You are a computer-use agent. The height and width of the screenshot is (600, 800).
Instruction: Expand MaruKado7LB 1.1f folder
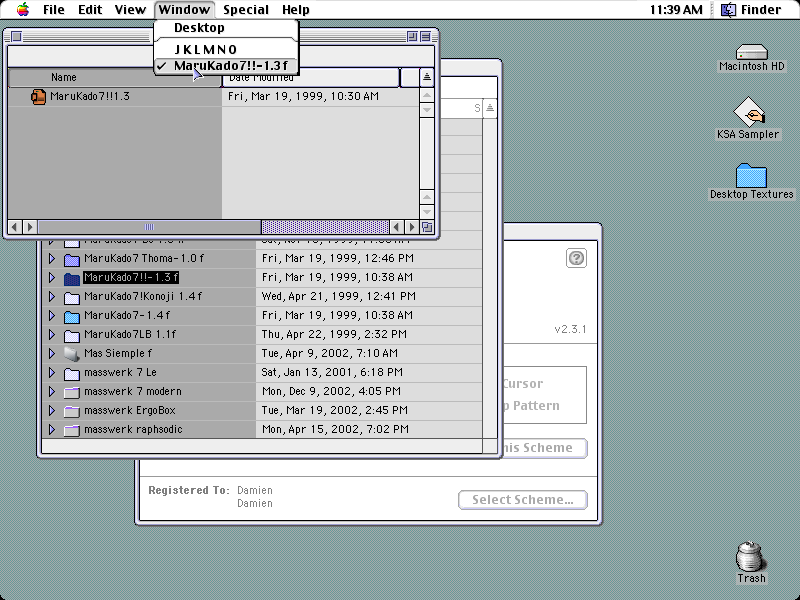coord(52,335)
